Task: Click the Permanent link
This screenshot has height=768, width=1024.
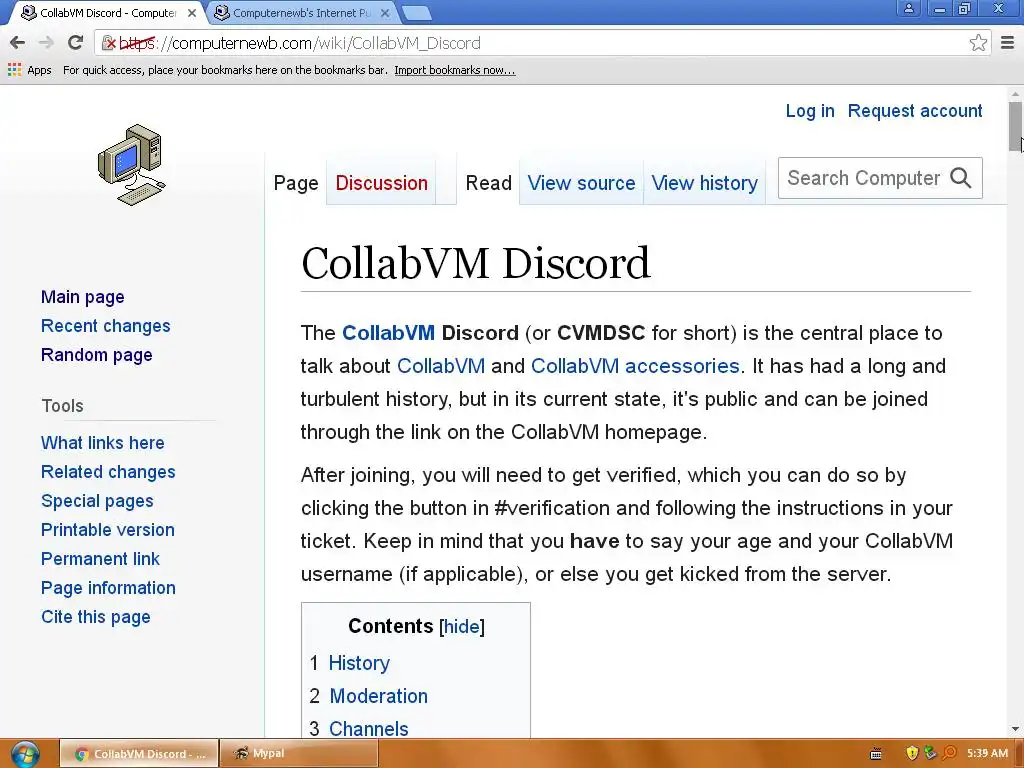Action: pos(100,559)
